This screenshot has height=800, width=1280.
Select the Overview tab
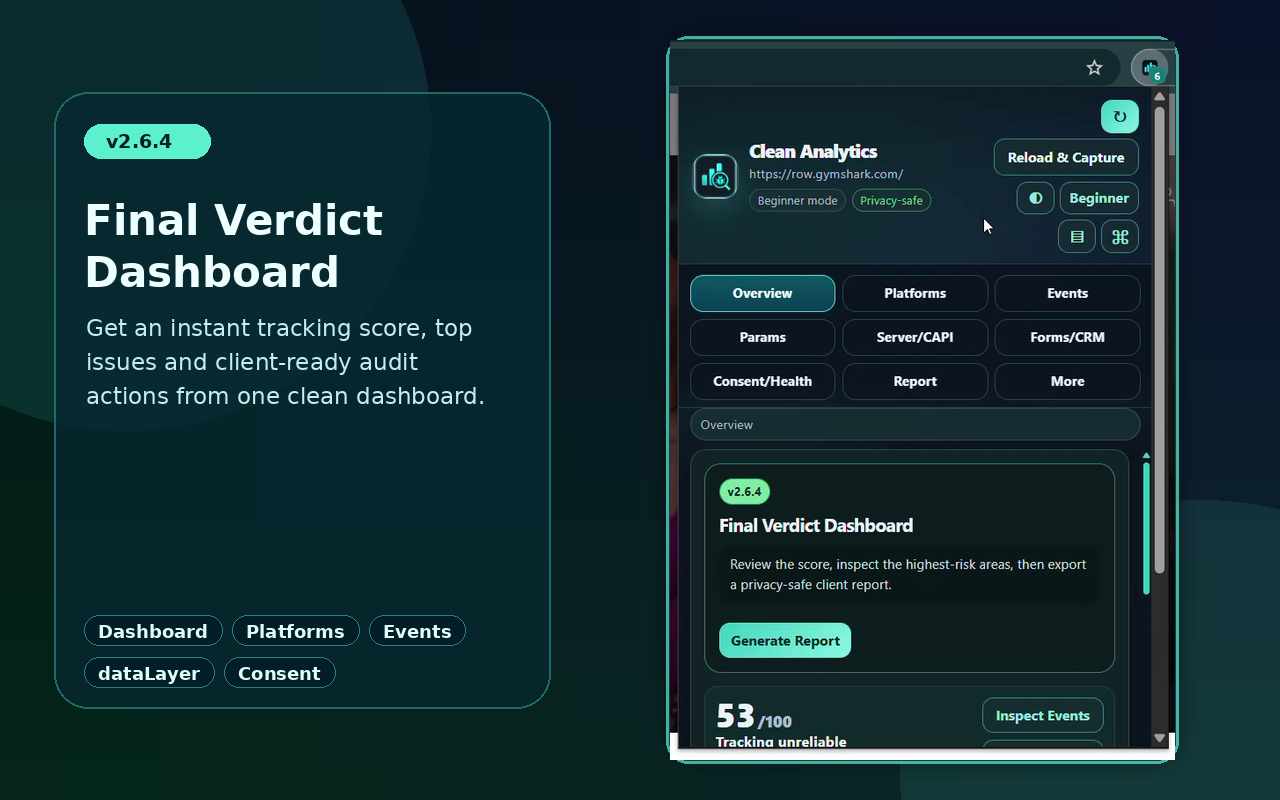pyautogui.click(x=762, y=293)
